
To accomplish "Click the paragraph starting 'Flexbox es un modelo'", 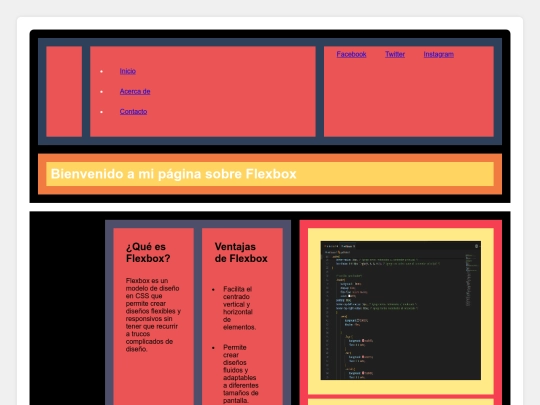I will pos(153,315).
